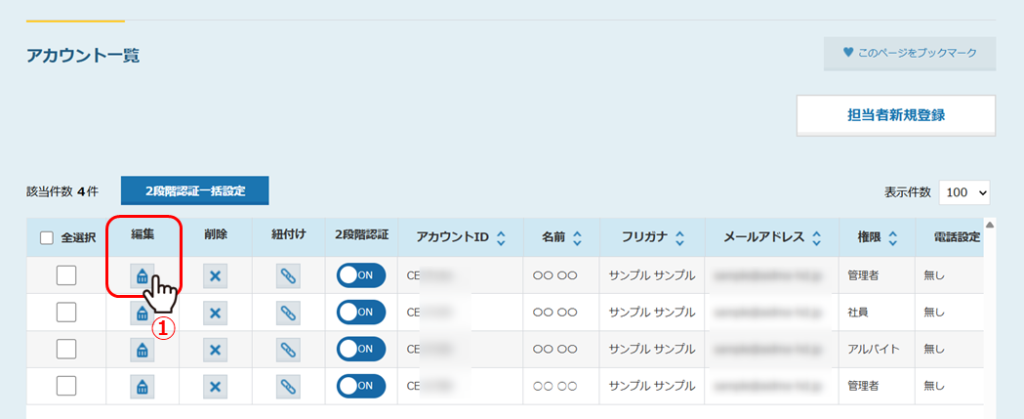1024x419 pixels.
Task: Toggle 2段階認証 switch for the 社員 account
Action: (361, 313)
